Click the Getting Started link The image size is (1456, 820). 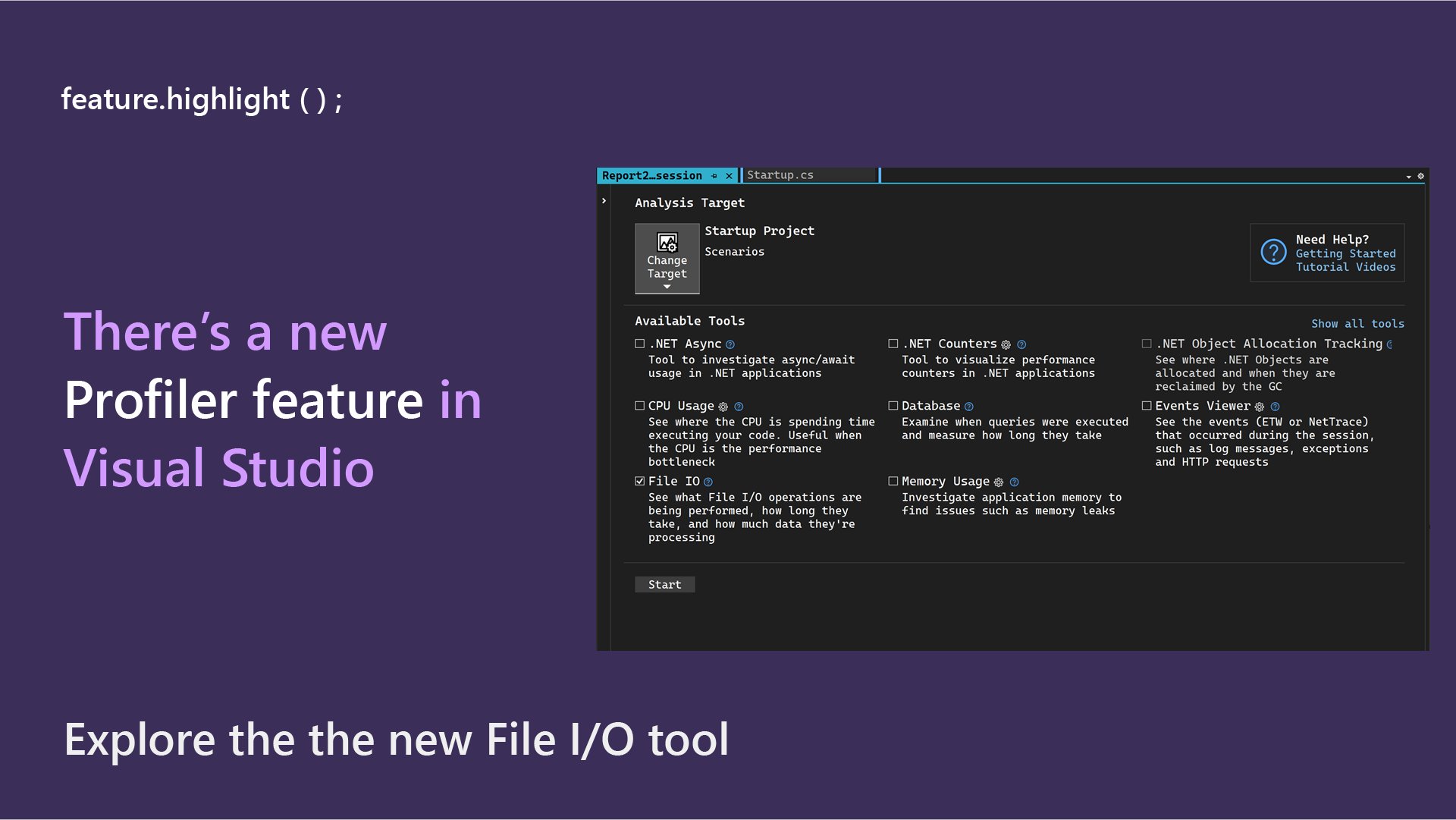click(x=1346, y=253)
